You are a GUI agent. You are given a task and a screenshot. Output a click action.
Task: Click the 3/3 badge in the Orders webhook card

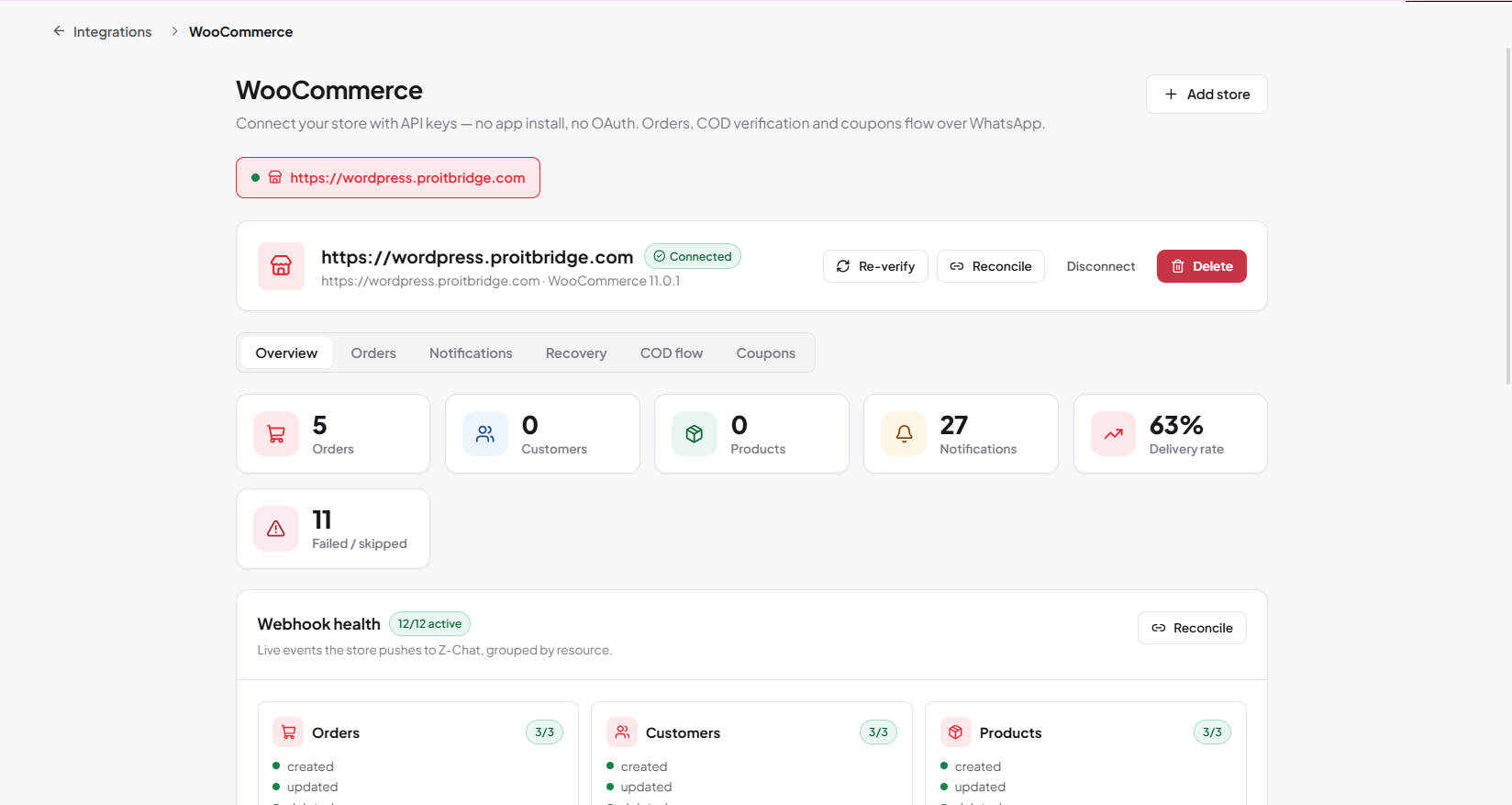tap(545, 732)
